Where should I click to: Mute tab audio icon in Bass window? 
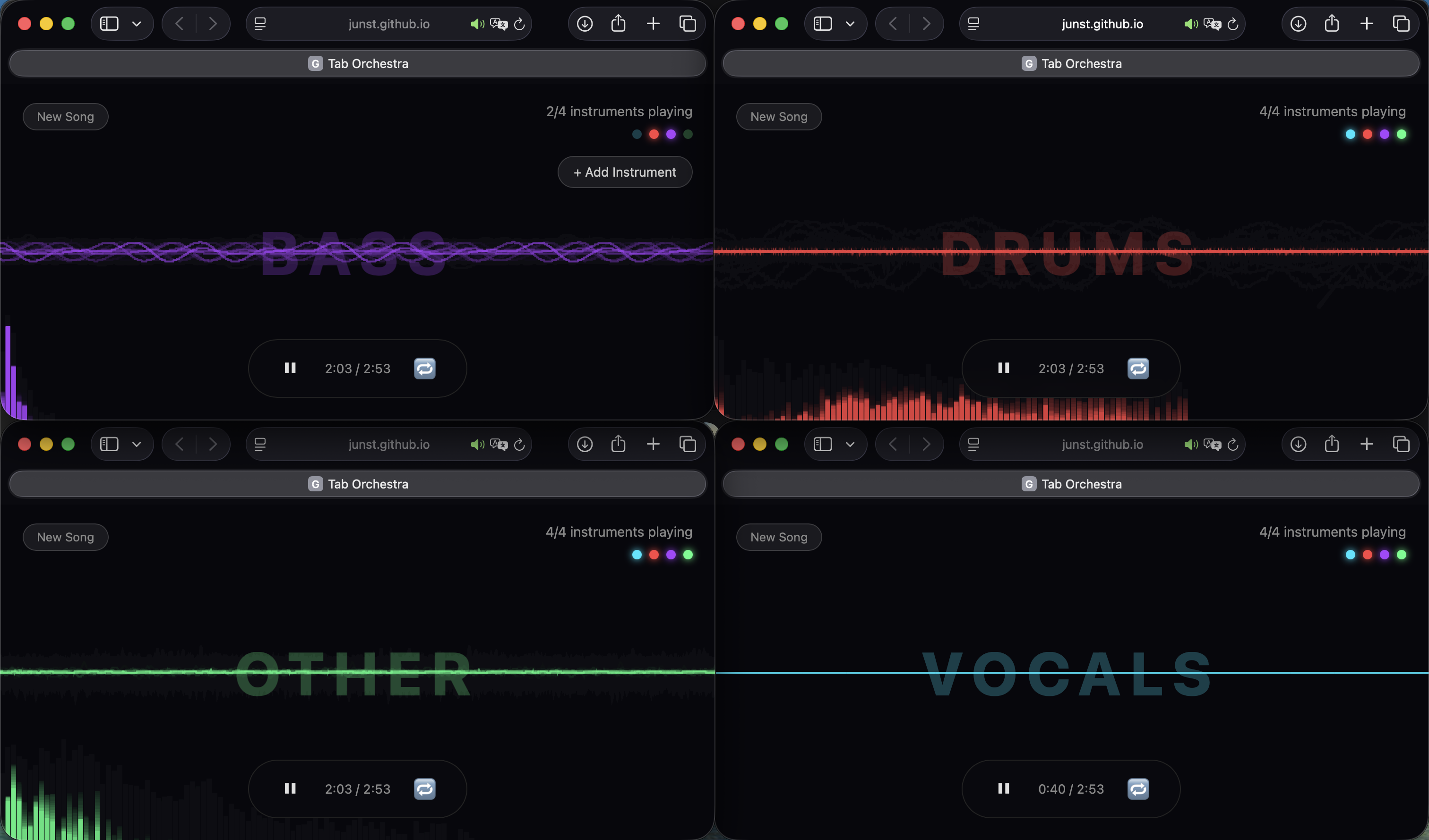tap(477, 24)
